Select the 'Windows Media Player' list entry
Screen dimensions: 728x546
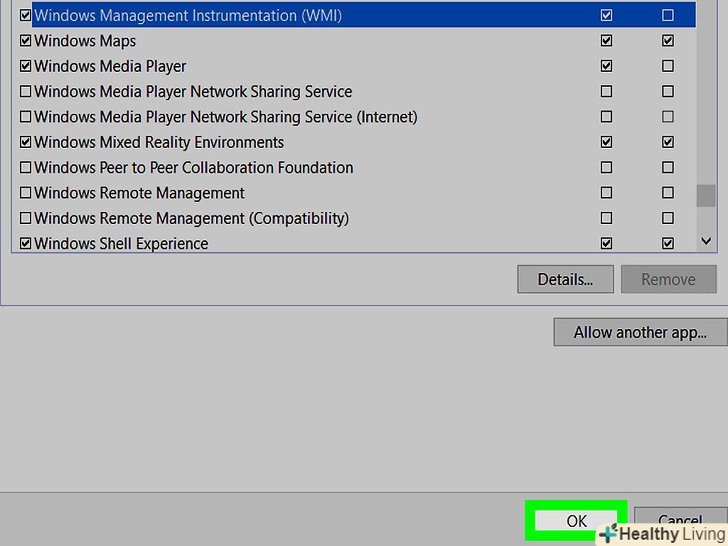click(x=110, y=66)
